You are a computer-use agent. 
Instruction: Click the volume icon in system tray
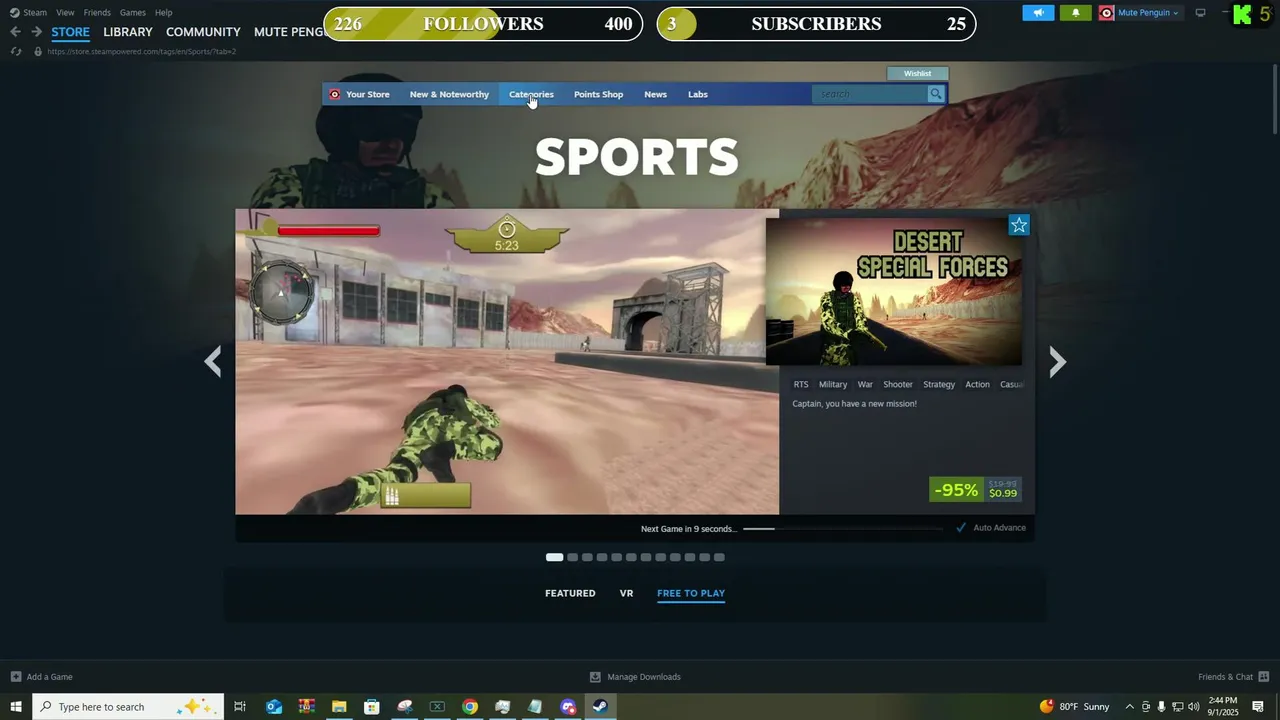[x=1193, y=707]
